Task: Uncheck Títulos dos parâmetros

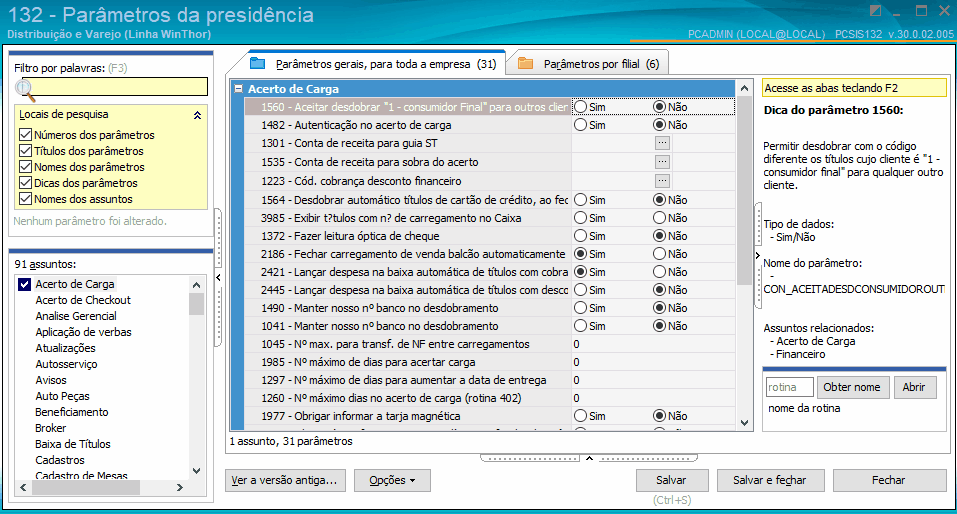Action: (26, 151)
